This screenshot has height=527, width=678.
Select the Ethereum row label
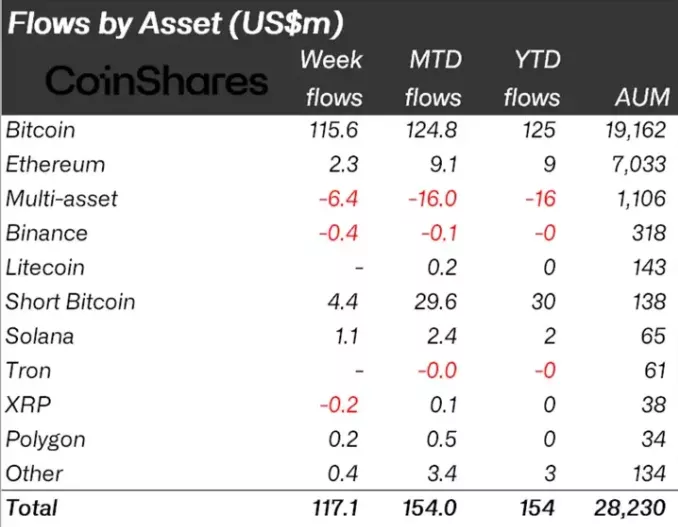coord(55,164)
